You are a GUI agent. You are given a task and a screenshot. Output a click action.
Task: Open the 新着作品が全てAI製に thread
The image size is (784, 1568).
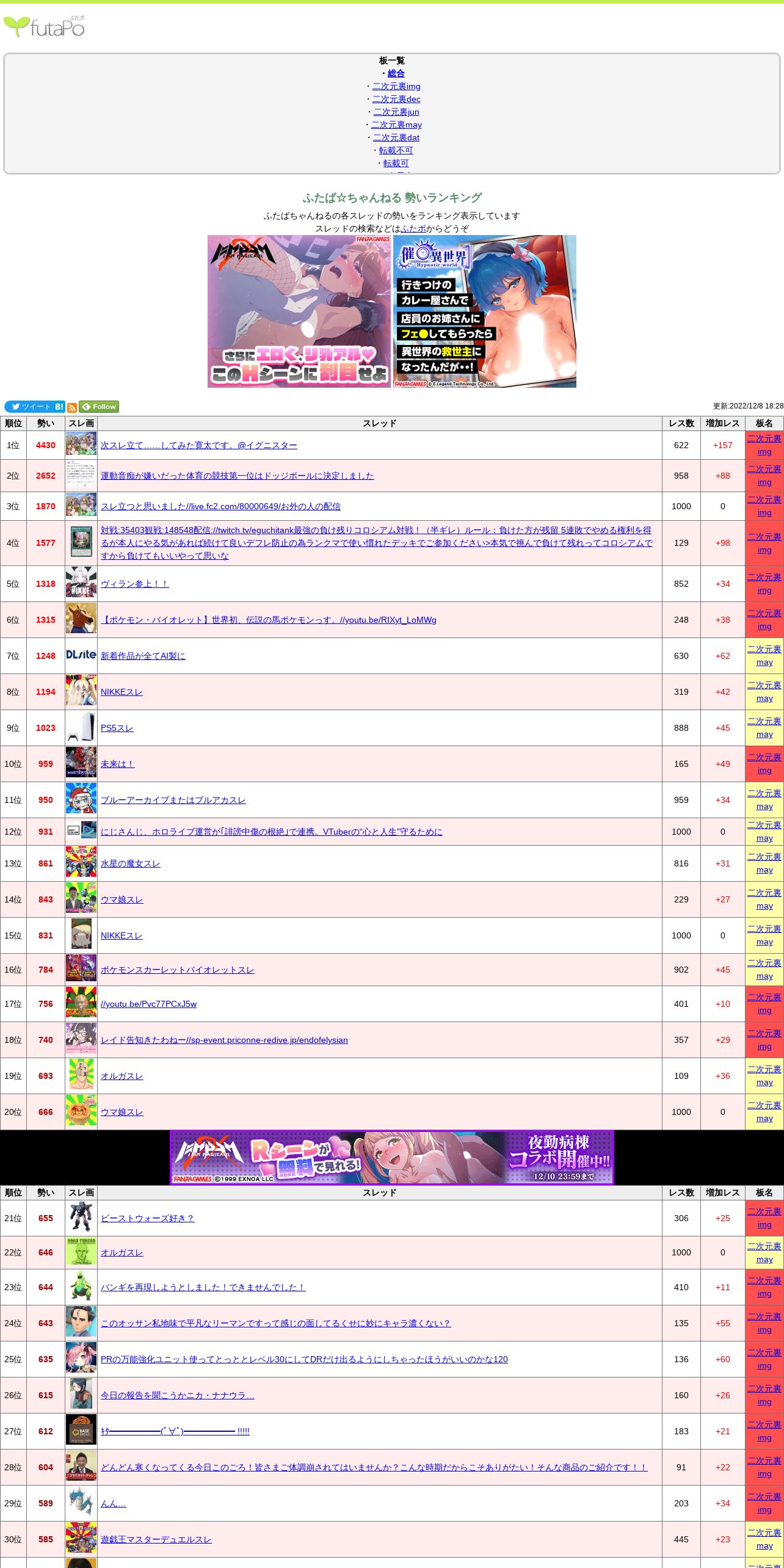[x=143, y=656]
